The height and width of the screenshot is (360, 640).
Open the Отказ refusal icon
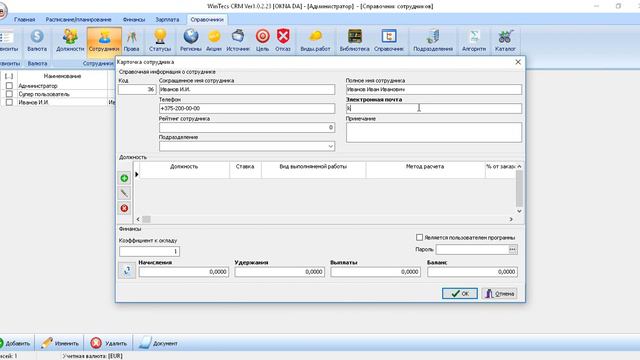pyautogui.click(x=283, y=40)
